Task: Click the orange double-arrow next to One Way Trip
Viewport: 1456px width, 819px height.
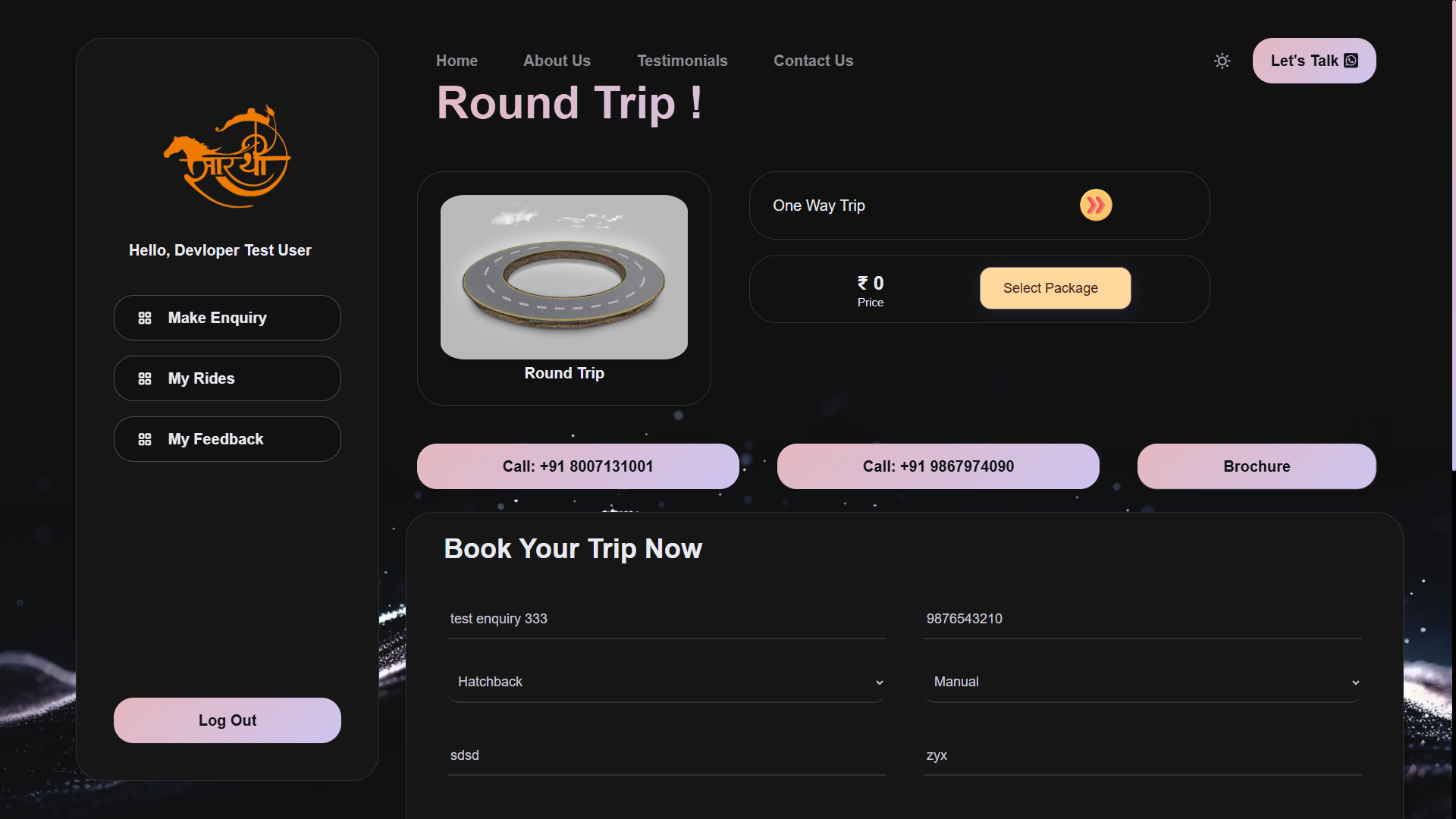Action: tap(1096, 205)
